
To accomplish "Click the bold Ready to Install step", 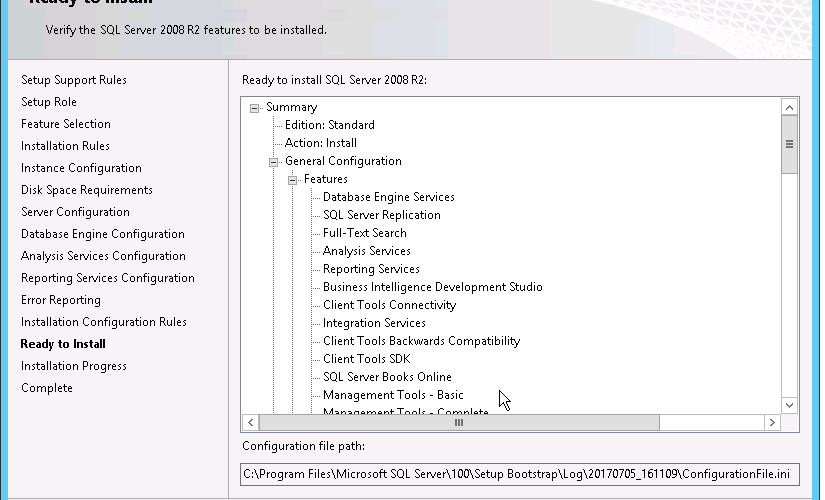I will tap(63, 344).
